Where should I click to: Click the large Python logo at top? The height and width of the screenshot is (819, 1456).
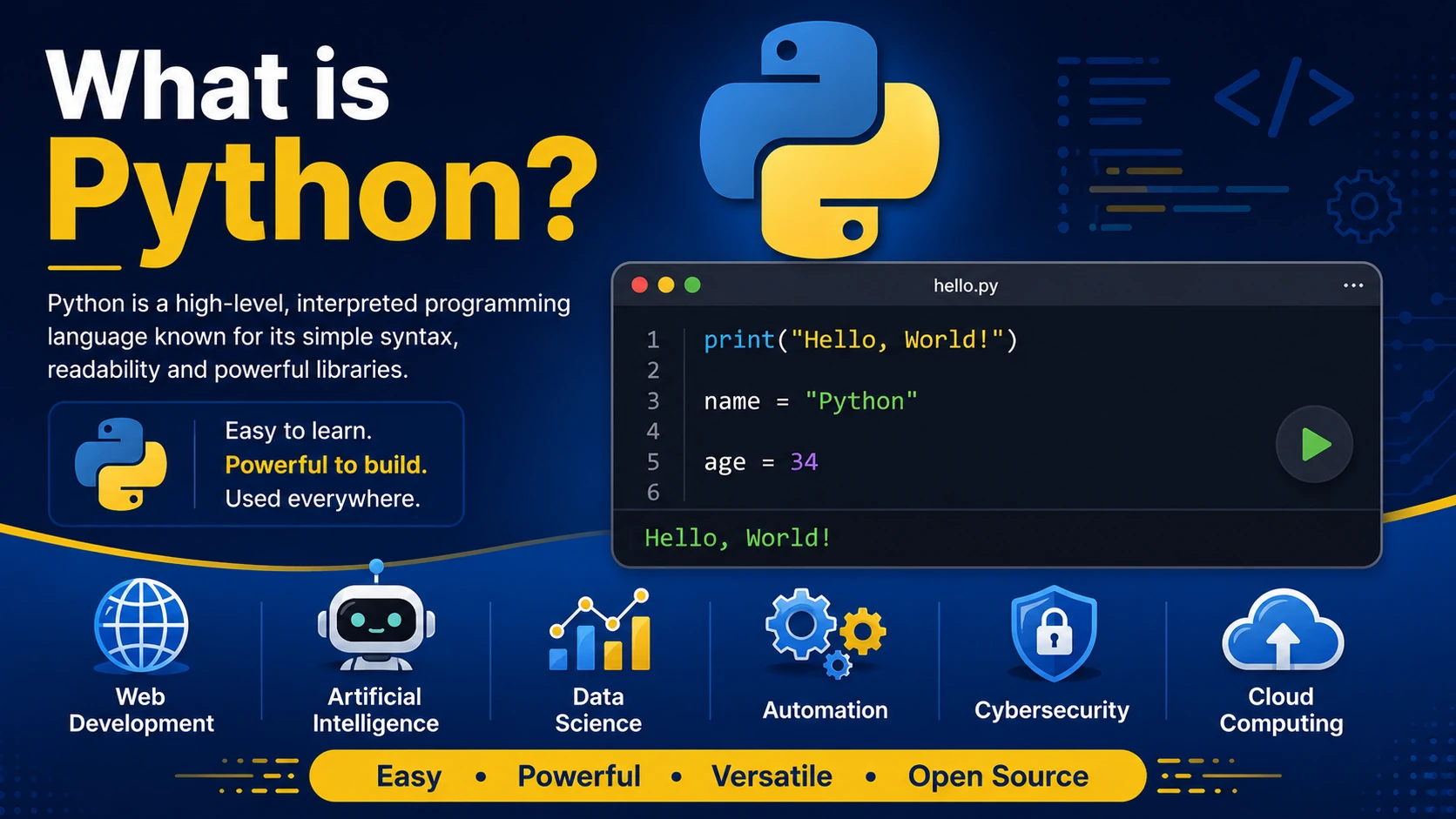click(x=819, y=139)
